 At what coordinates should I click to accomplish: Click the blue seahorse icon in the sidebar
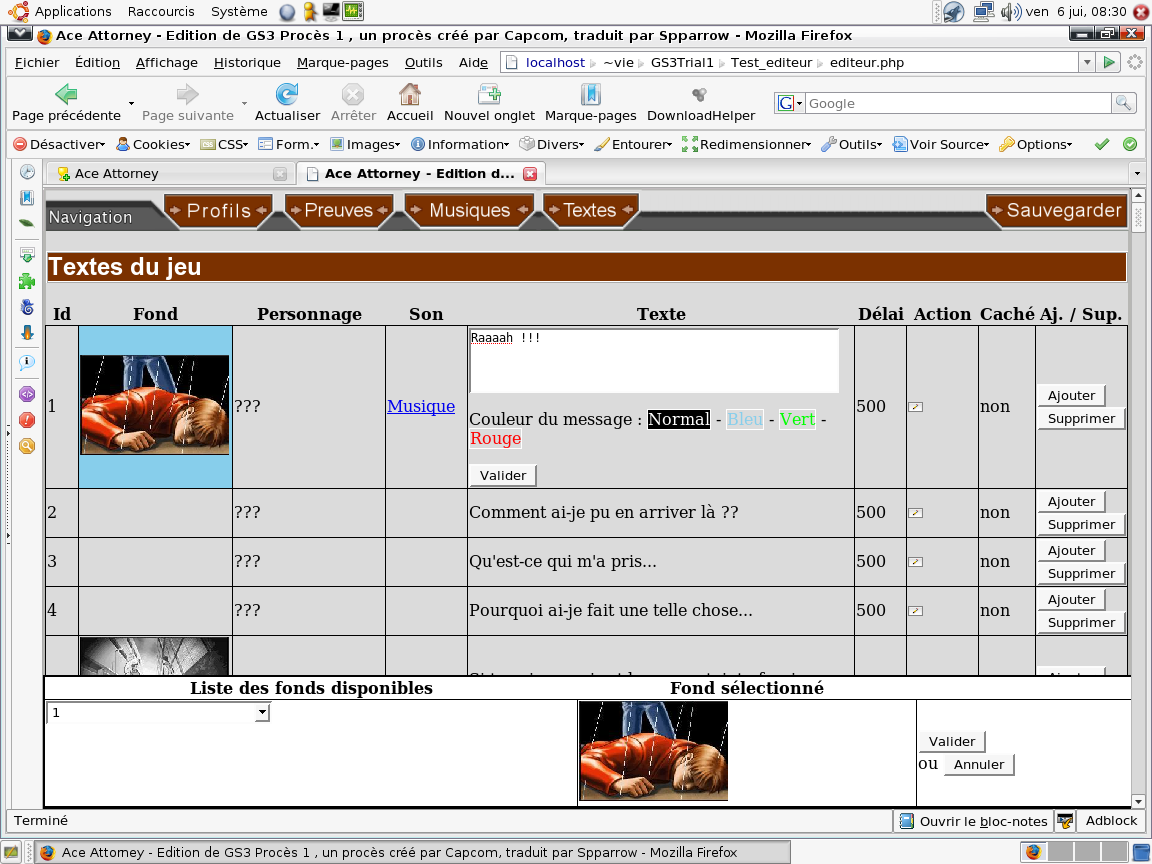pyautogui.click(x=27, y=306)
